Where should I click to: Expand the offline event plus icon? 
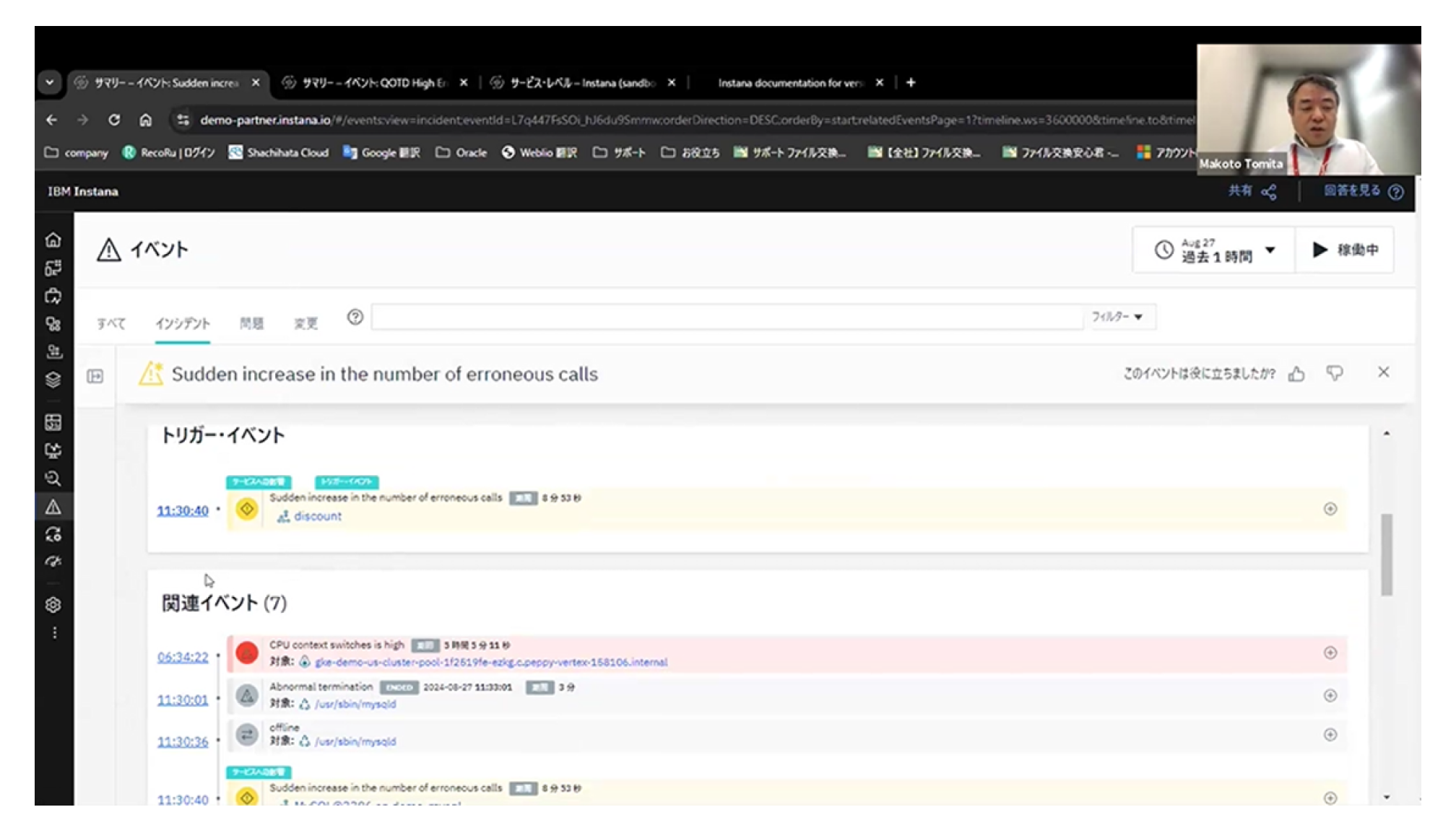(1330, 735)
